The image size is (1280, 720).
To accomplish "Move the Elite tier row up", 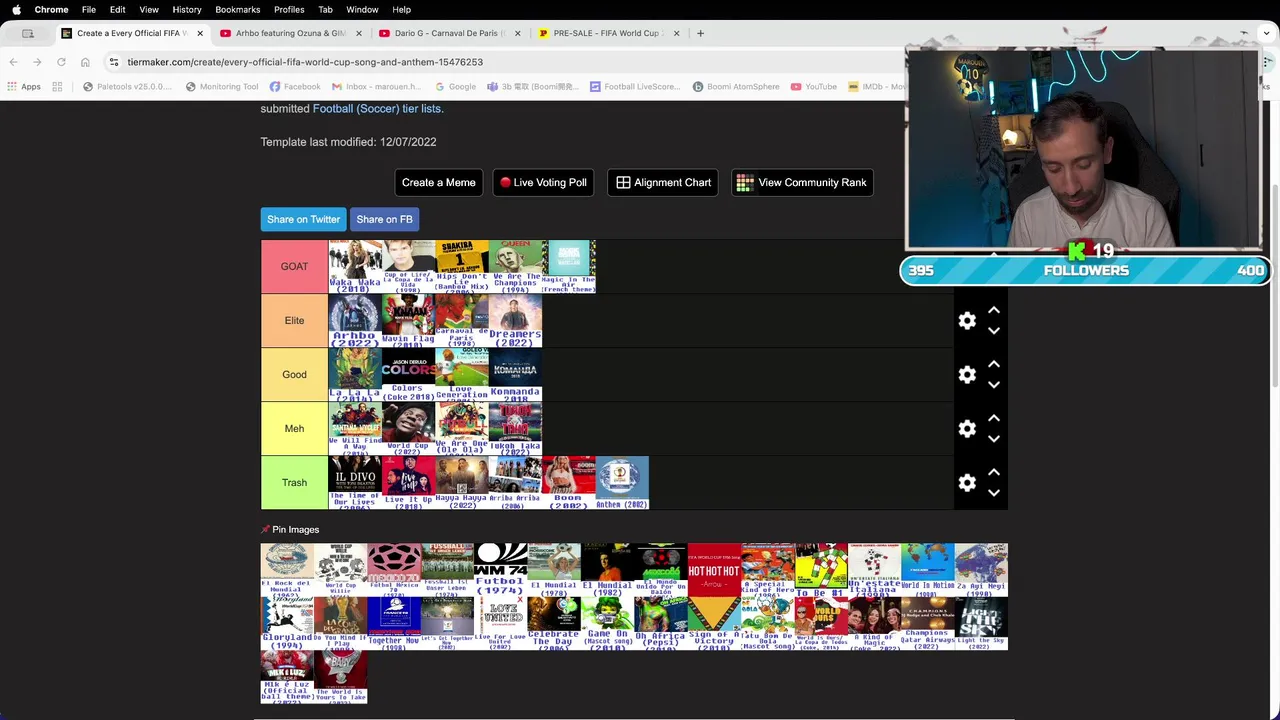I will pos(994,311).
